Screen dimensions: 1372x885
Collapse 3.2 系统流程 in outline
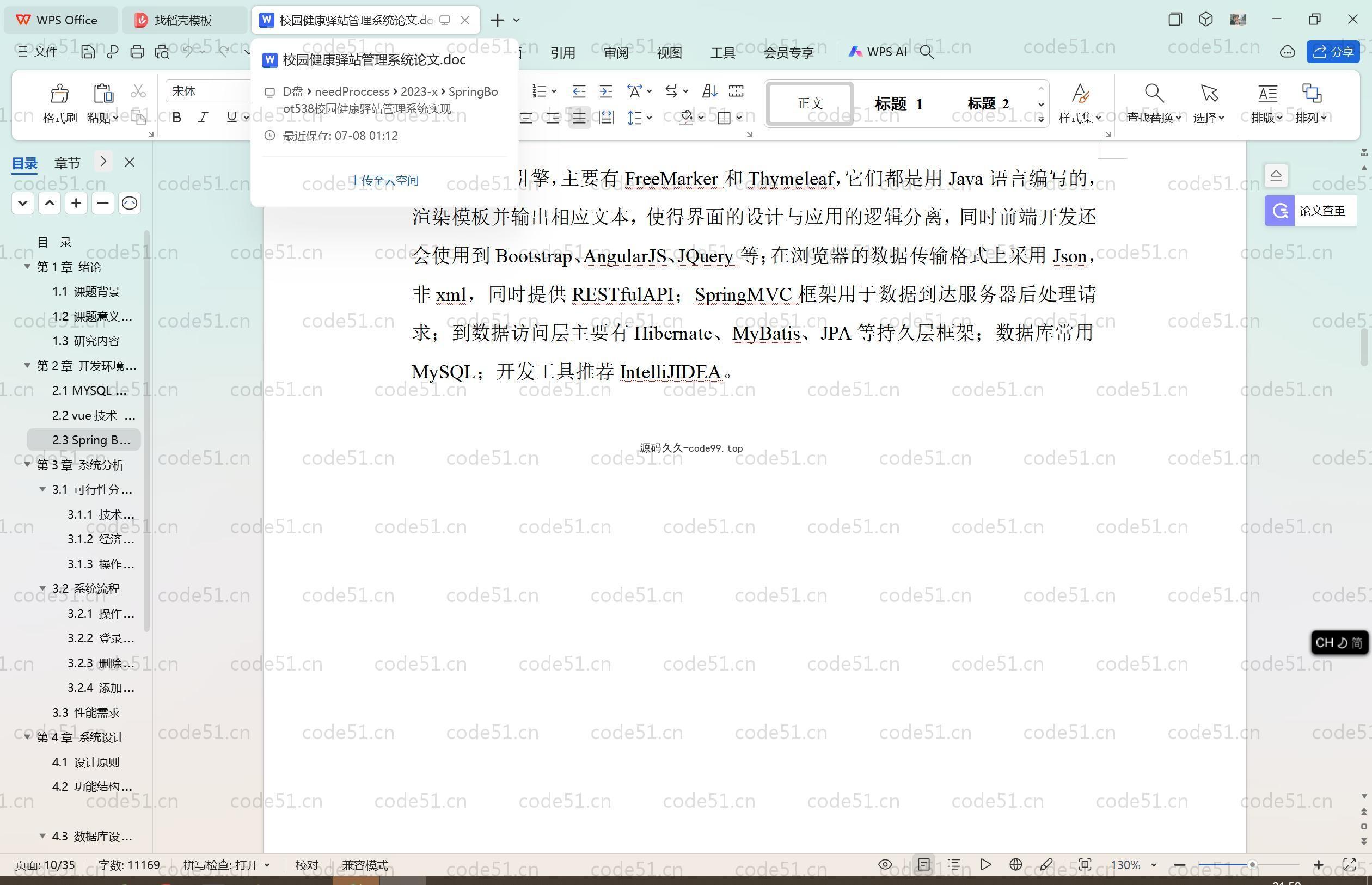click(x=42, y=588)
